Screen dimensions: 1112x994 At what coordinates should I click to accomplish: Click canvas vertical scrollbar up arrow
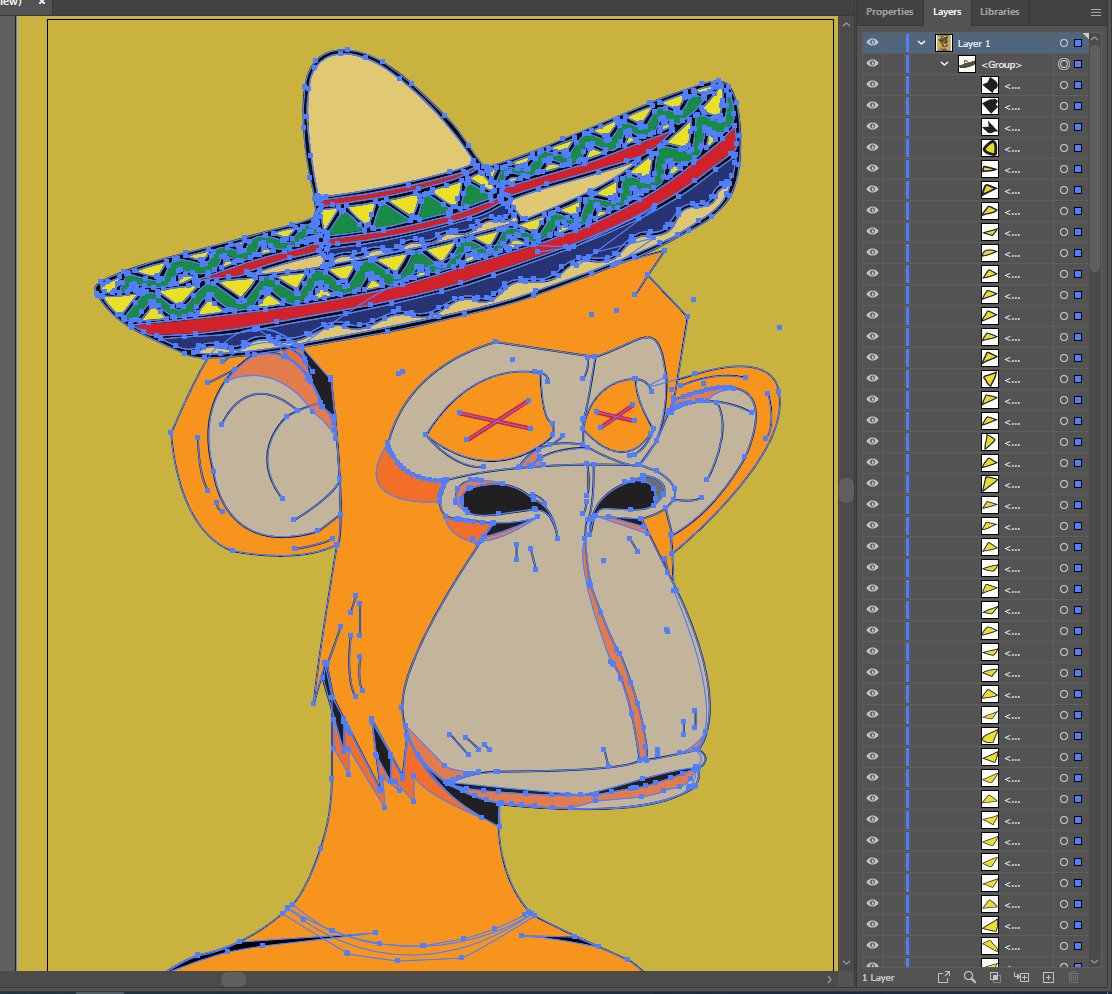coord(846,25)
